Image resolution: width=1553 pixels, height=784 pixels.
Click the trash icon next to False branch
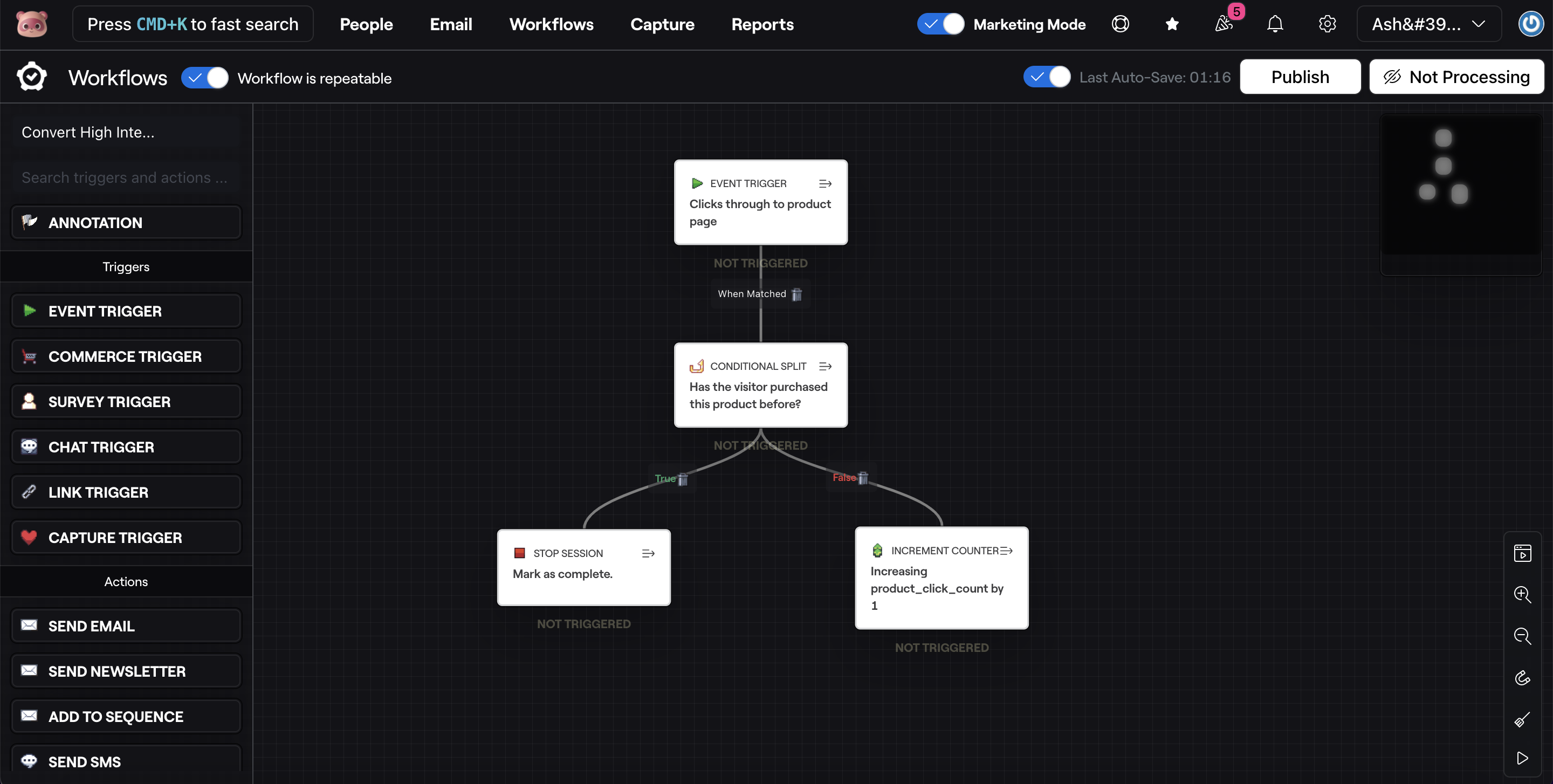[863, 478]
